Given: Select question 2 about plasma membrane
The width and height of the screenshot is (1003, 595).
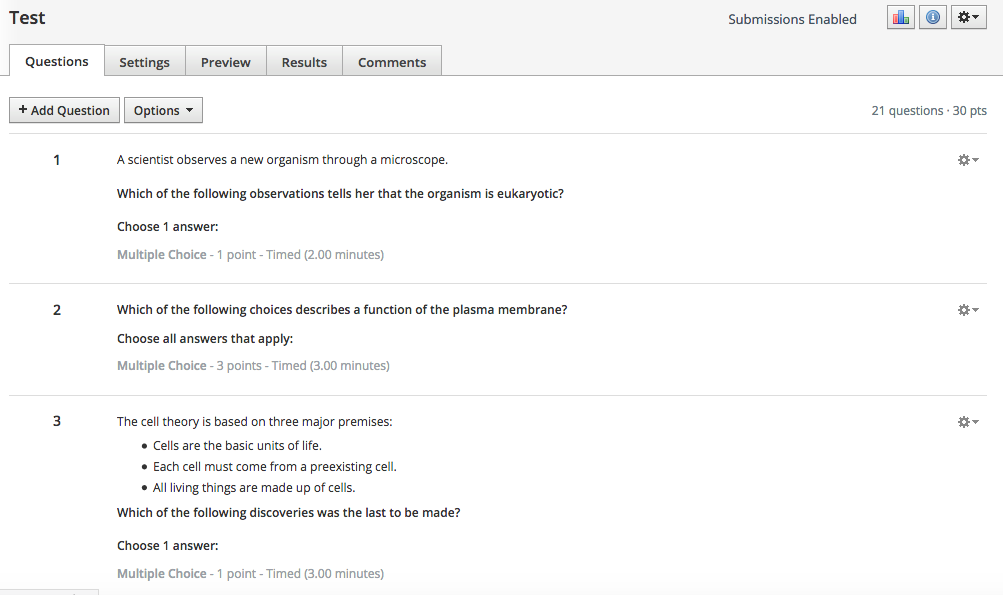Looking at the screenshot, I should click(342, 310).
